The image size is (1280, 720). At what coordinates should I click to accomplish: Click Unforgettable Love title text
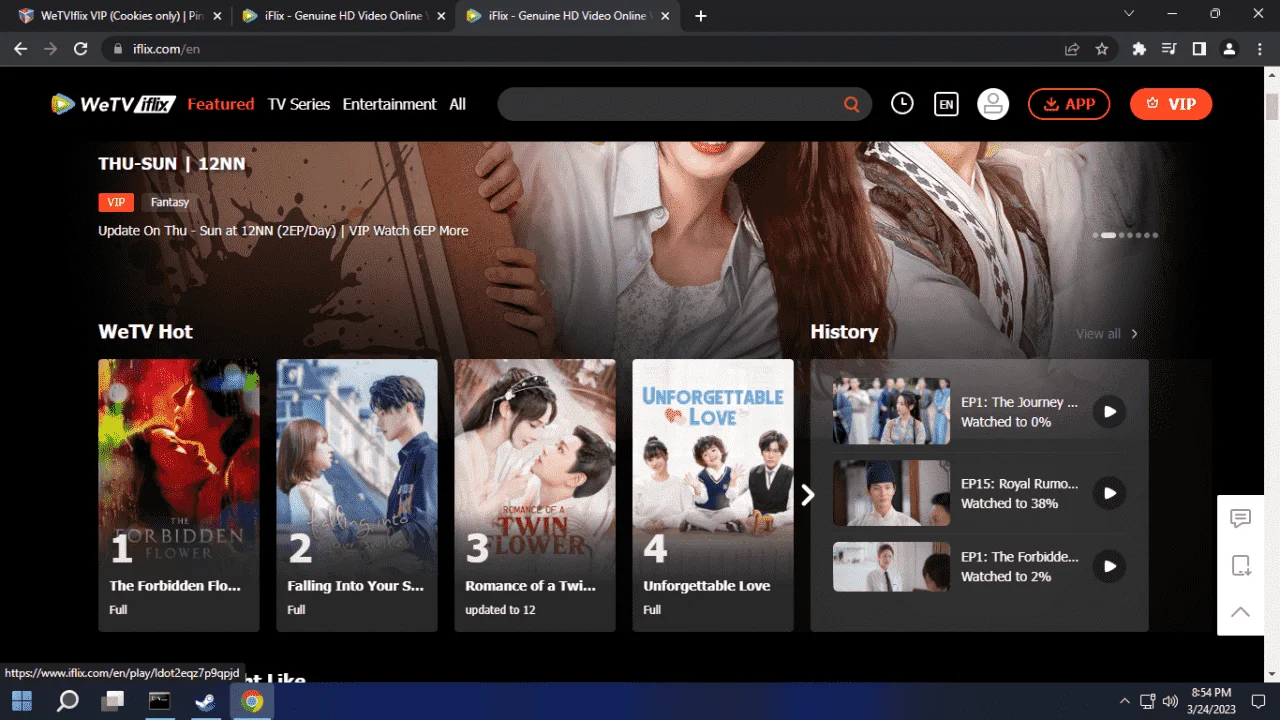point(706,586)
